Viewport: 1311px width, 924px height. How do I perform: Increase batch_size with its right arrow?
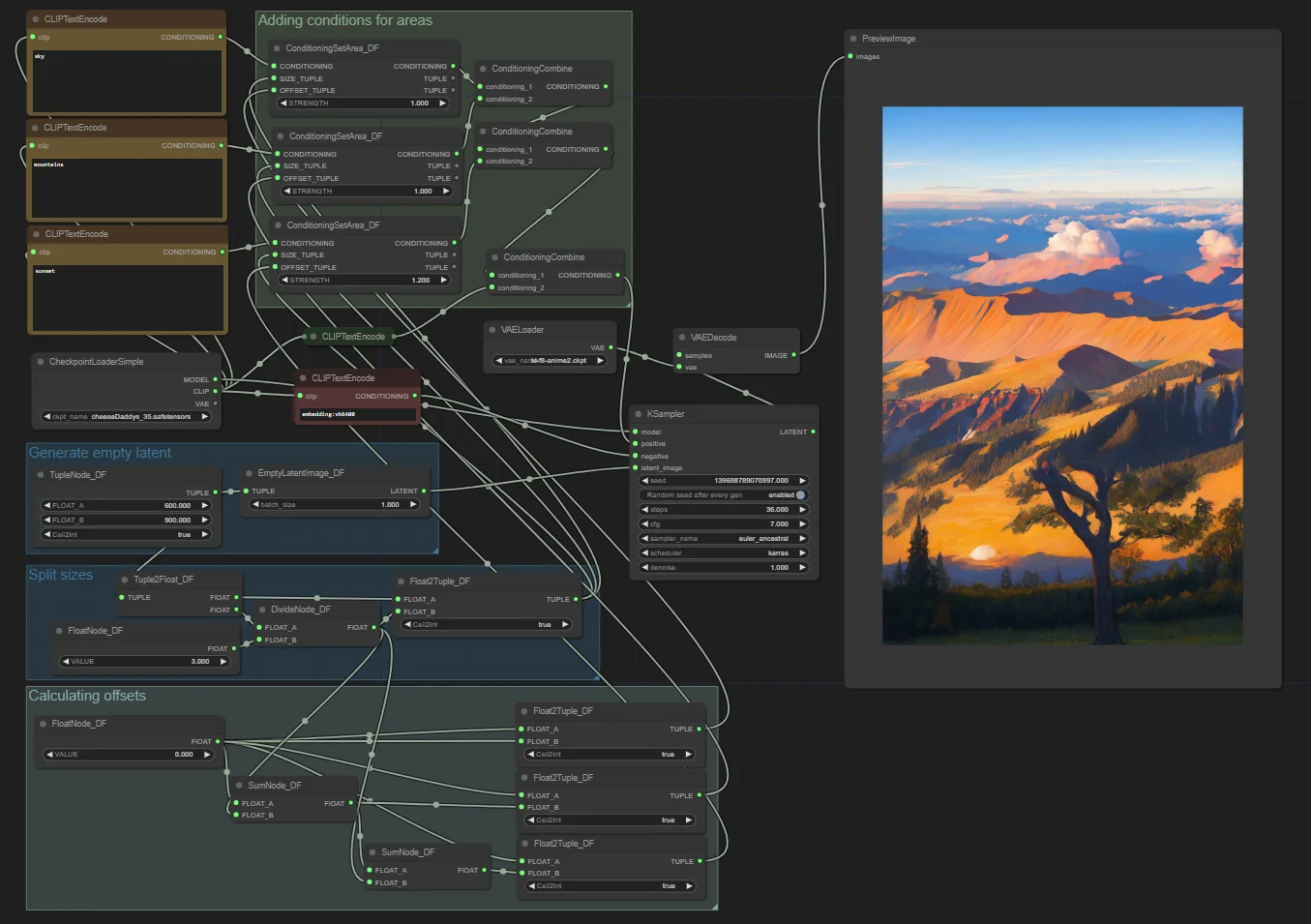[413, 505]
